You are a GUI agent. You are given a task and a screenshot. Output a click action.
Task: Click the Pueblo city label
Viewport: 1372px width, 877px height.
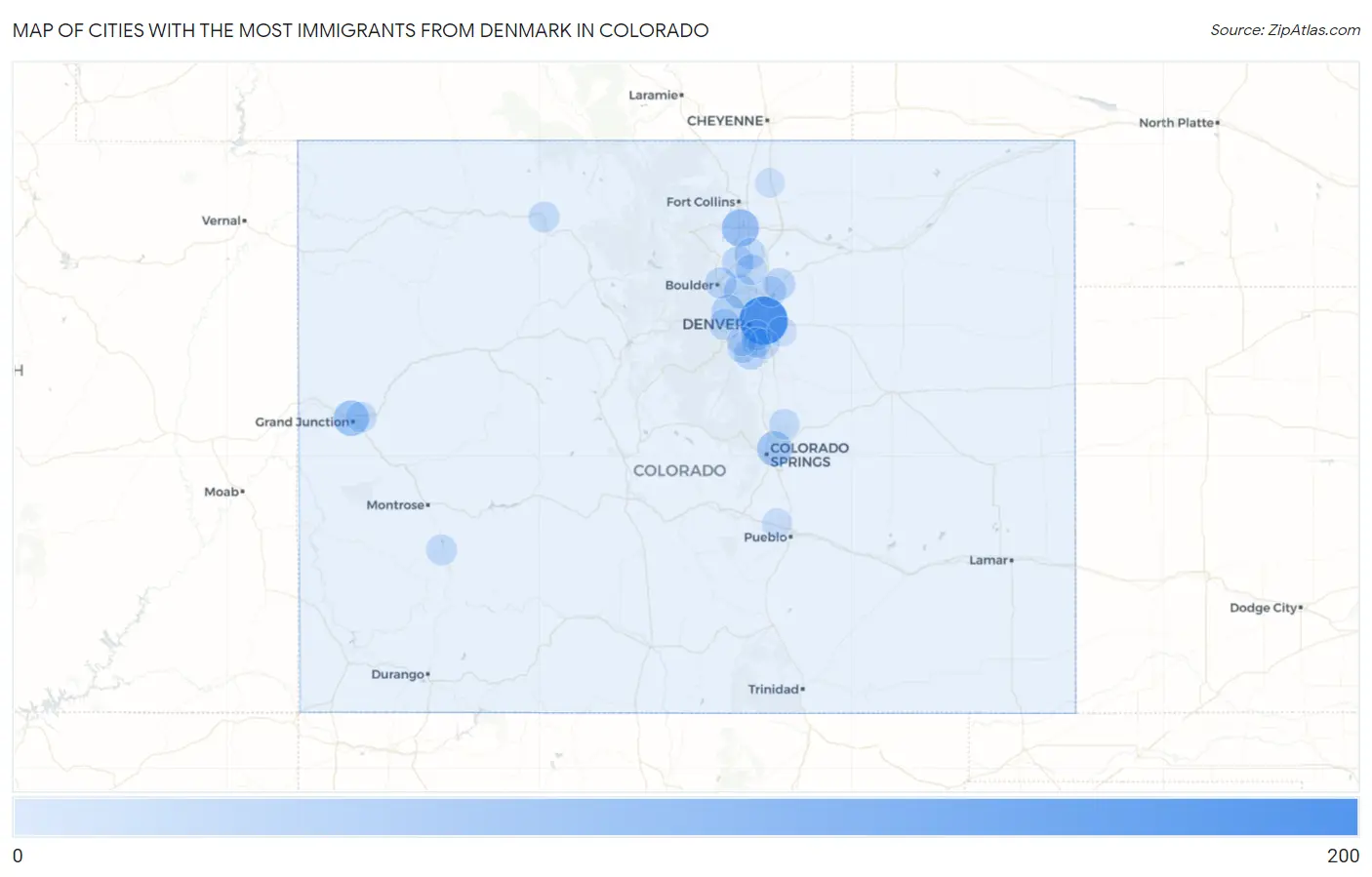point(768,537)
